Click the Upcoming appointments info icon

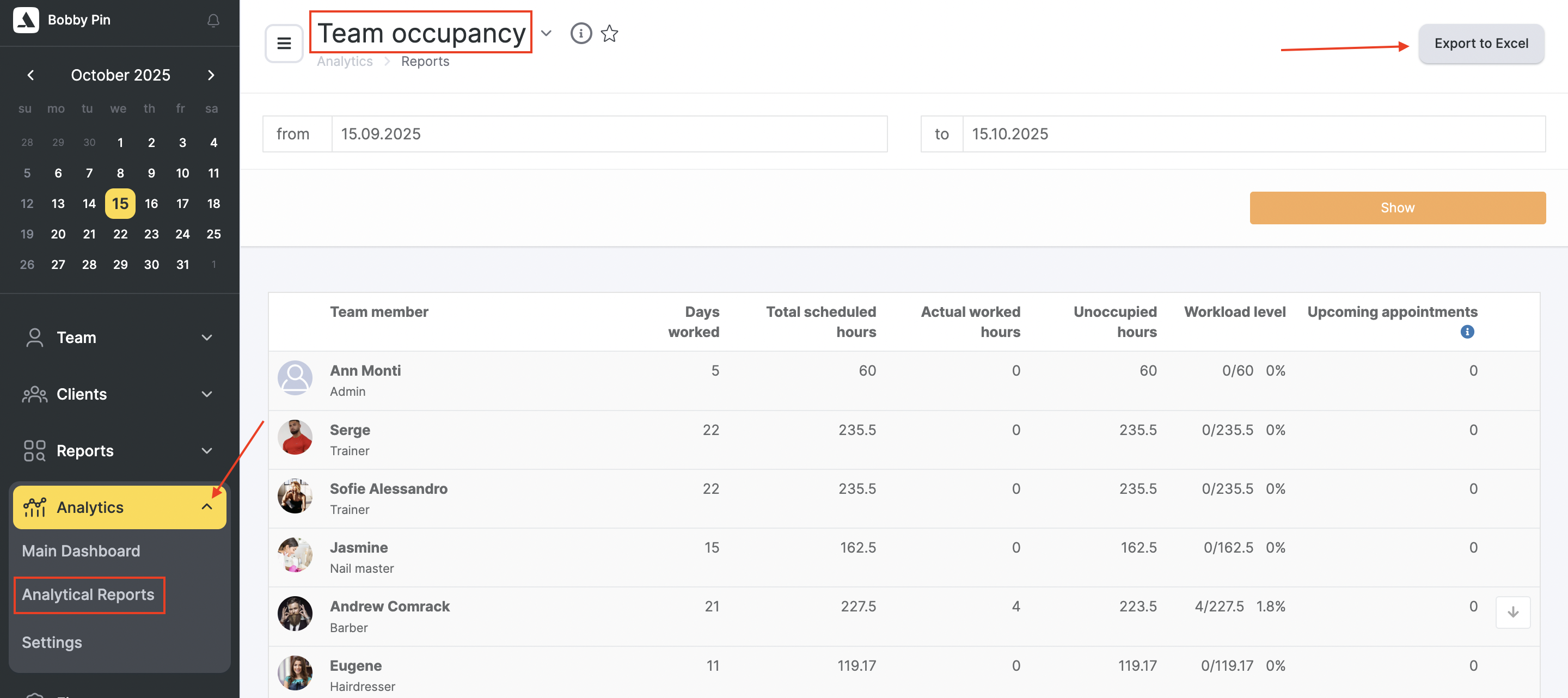[x=1467, y=332]
